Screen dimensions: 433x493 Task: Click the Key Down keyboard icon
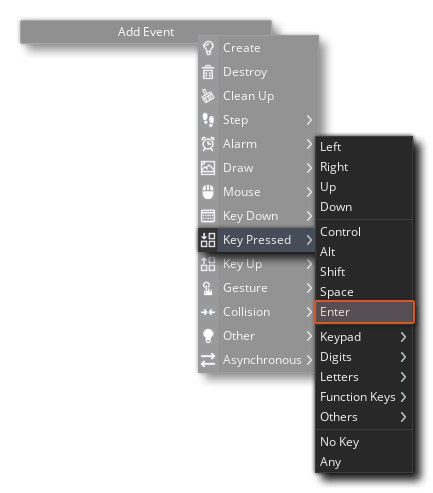point(208,216)
